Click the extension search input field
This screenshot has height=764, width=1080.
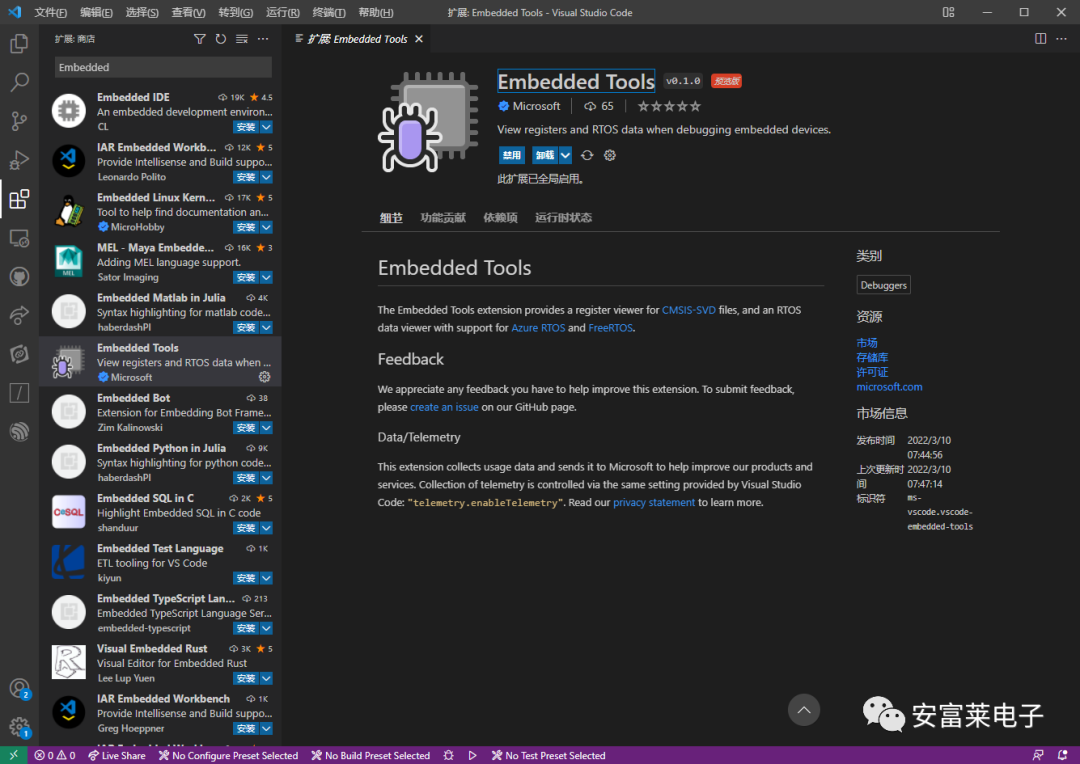pos(163,68)
